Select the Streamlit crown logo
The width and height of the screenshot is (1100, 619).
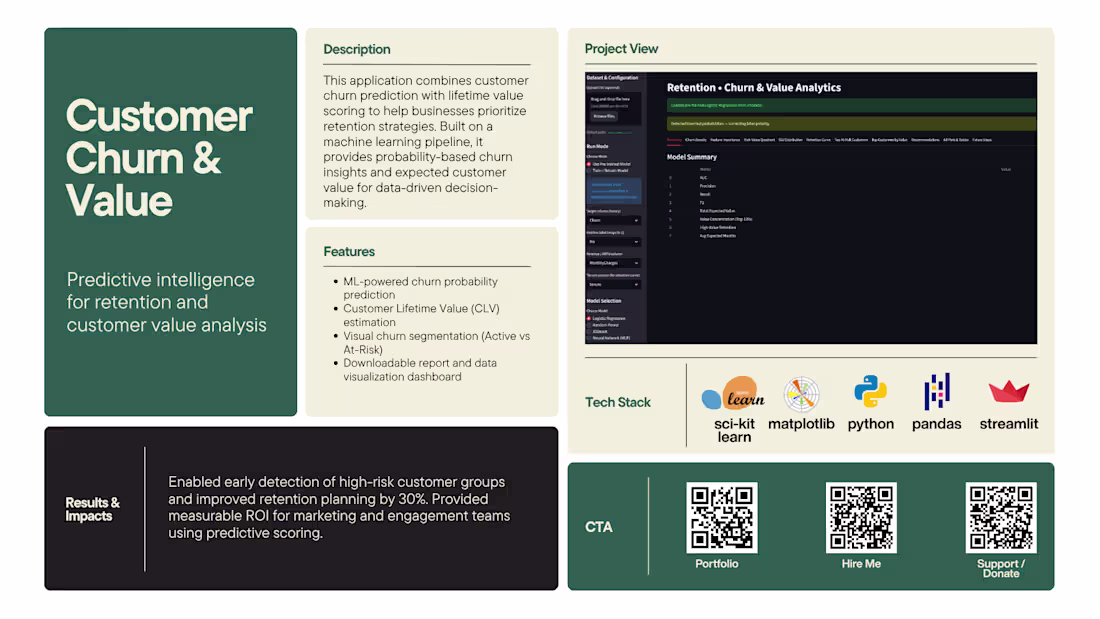coord(1008,391)
